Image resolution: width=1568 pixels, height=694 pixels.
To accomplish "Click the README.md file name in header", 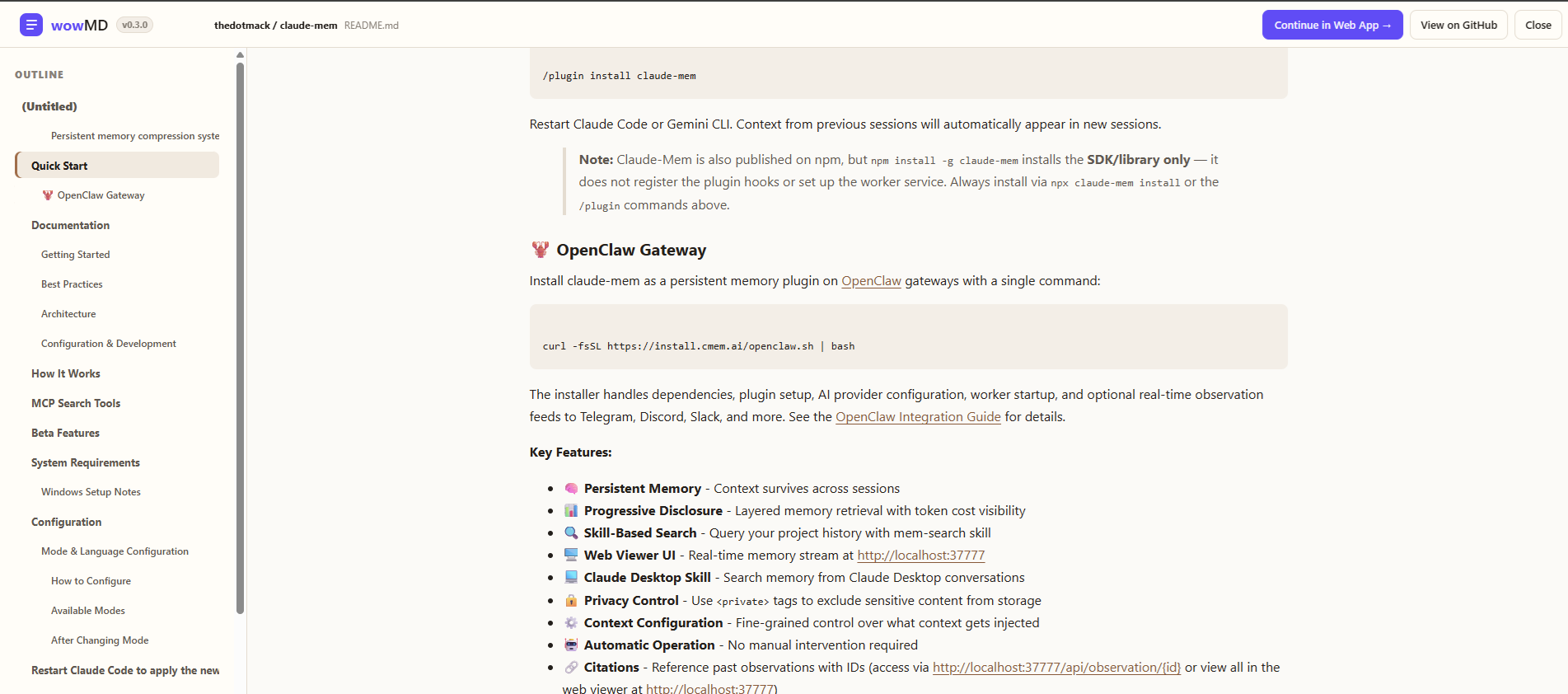I will tap(372, 26).
